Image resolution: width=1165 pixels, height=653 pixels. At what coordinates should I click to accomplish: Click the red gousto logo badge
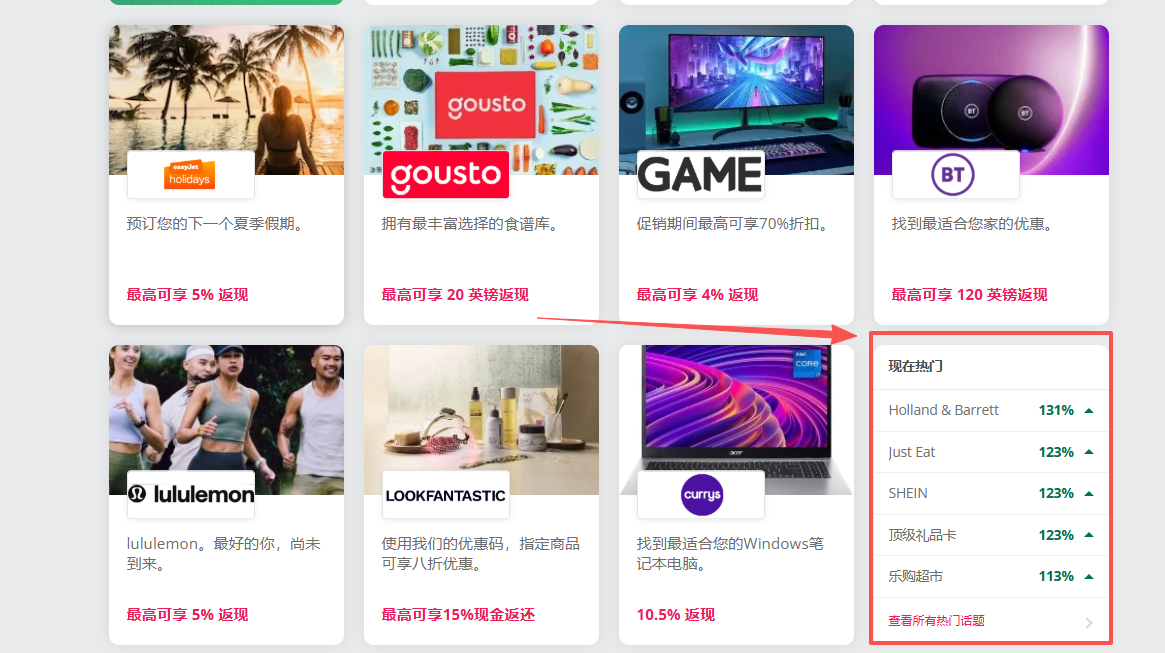446,175
